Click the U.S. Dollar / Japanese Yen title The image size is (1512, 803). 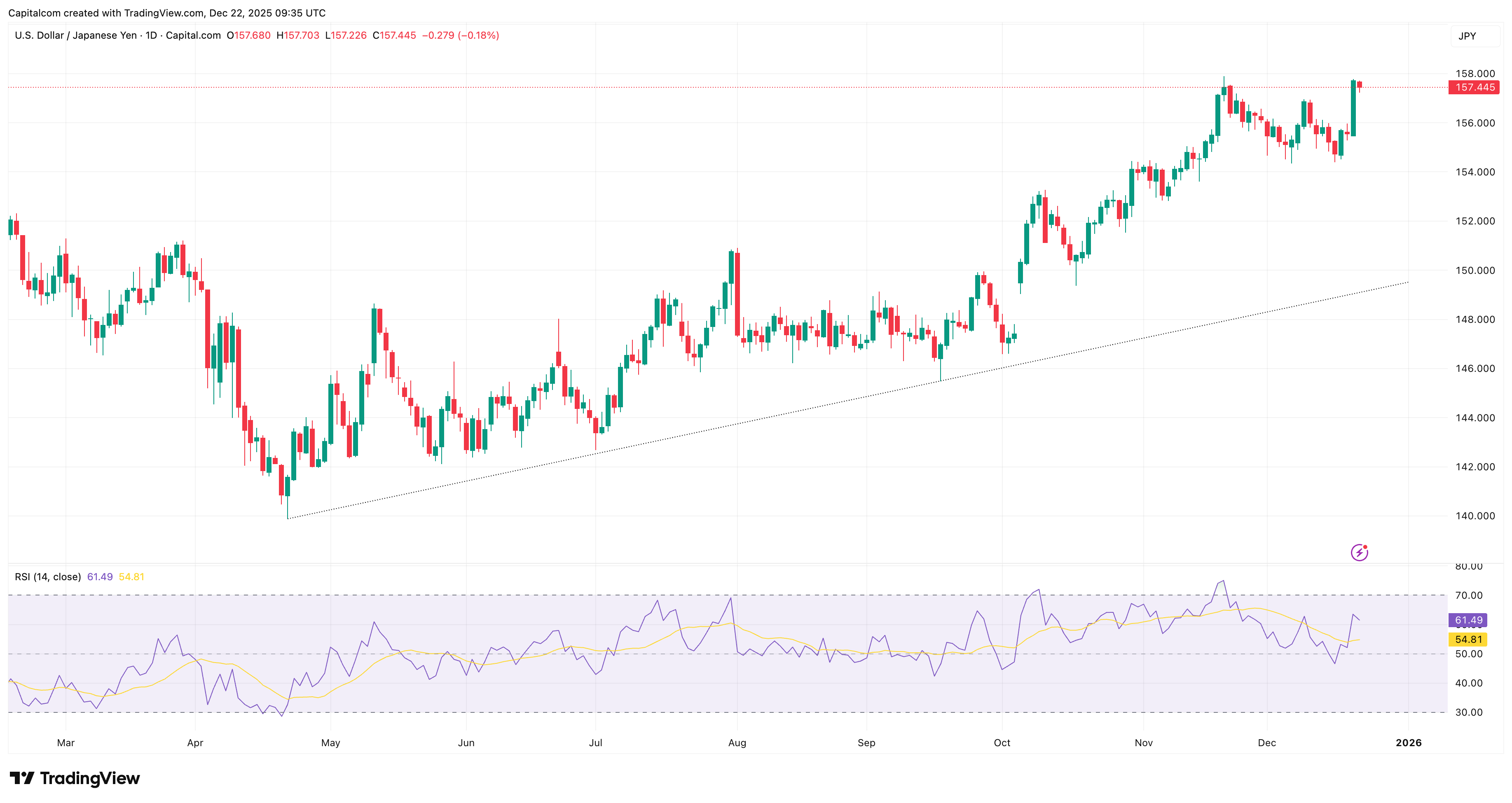coord(76,35)
